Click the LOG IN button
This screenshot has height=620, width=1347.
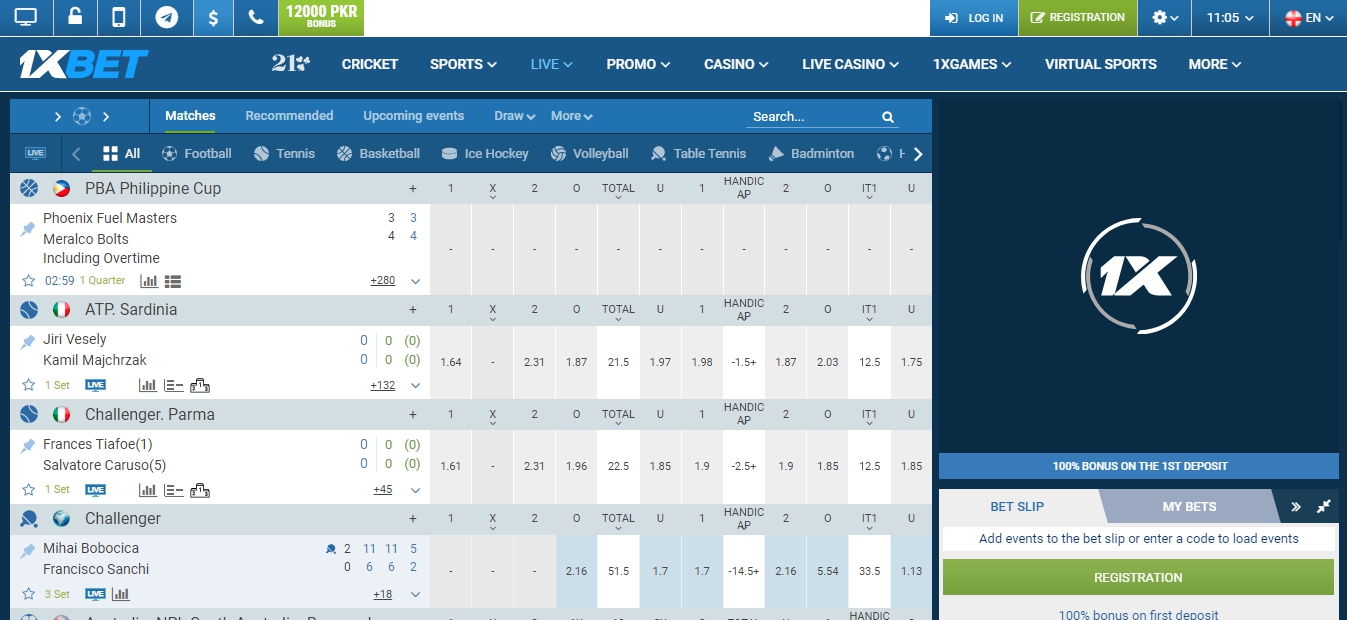pos(974,18)
